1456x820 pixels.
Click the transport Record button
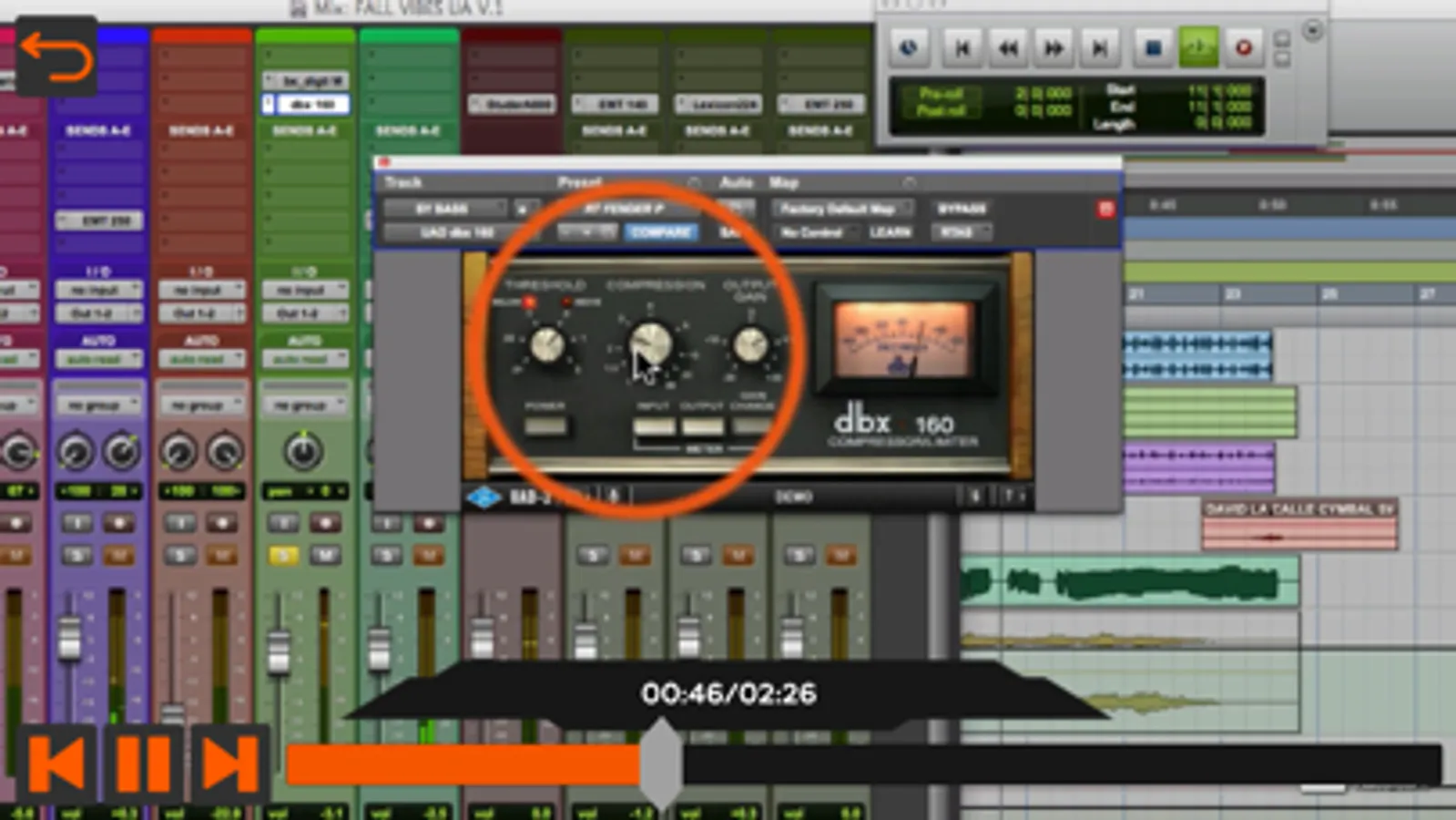tap(1244, 47)
